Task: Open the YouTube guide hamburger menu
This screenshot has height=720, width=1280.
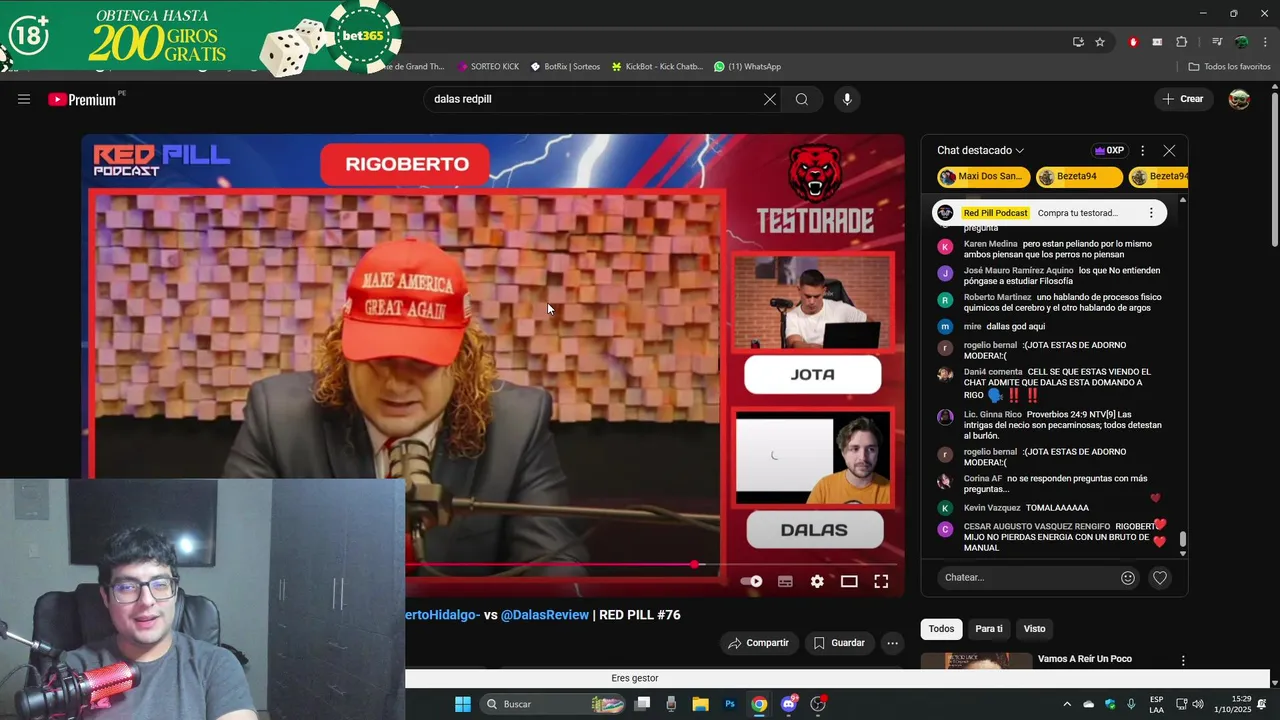Action: [x=24, y=99]
